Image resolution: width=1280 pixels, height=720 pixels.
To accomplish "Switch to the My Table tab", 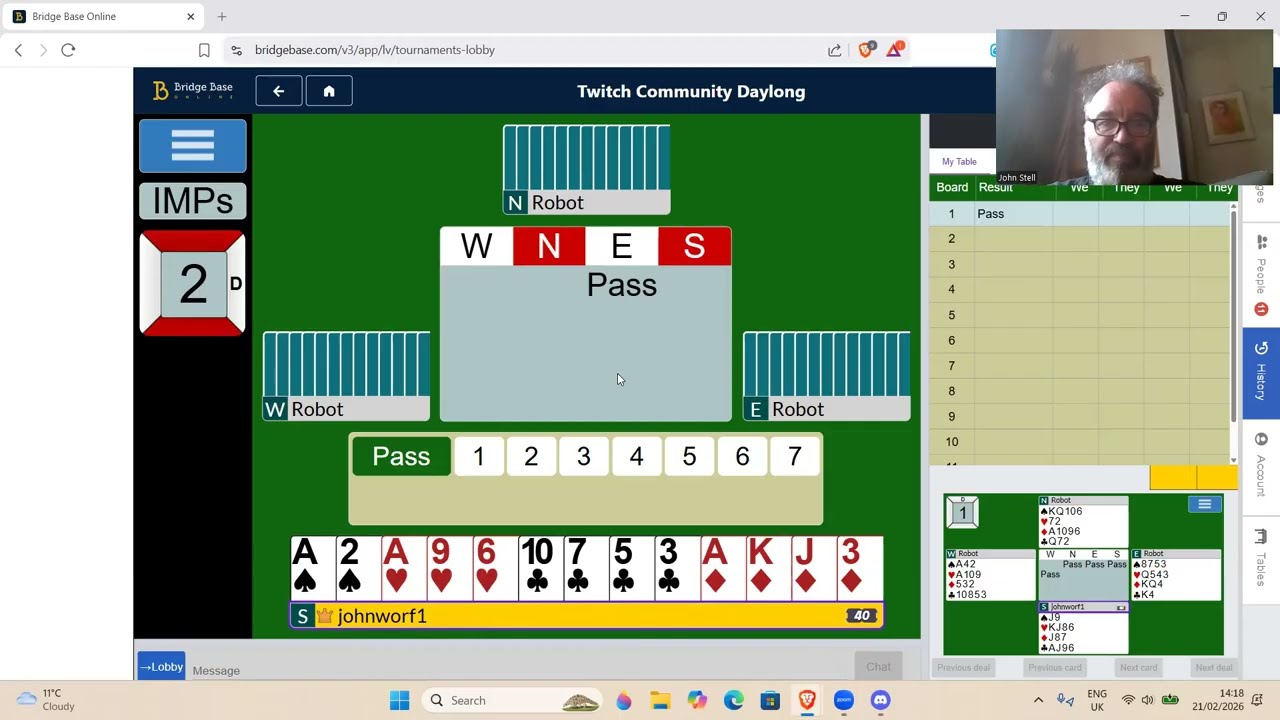I will pos(959,161).
